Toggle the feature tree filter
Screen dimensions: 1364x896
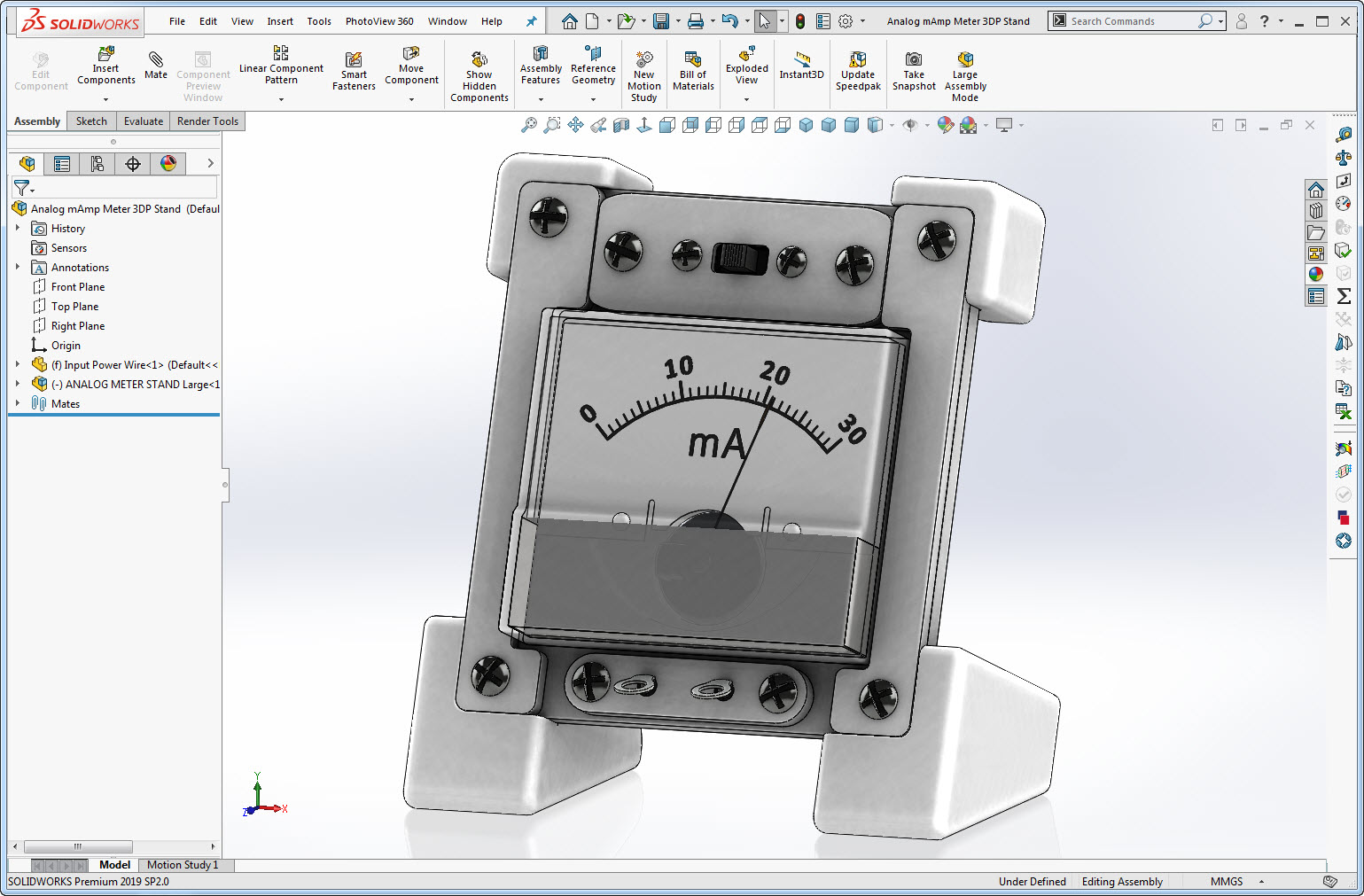(22, 188)
